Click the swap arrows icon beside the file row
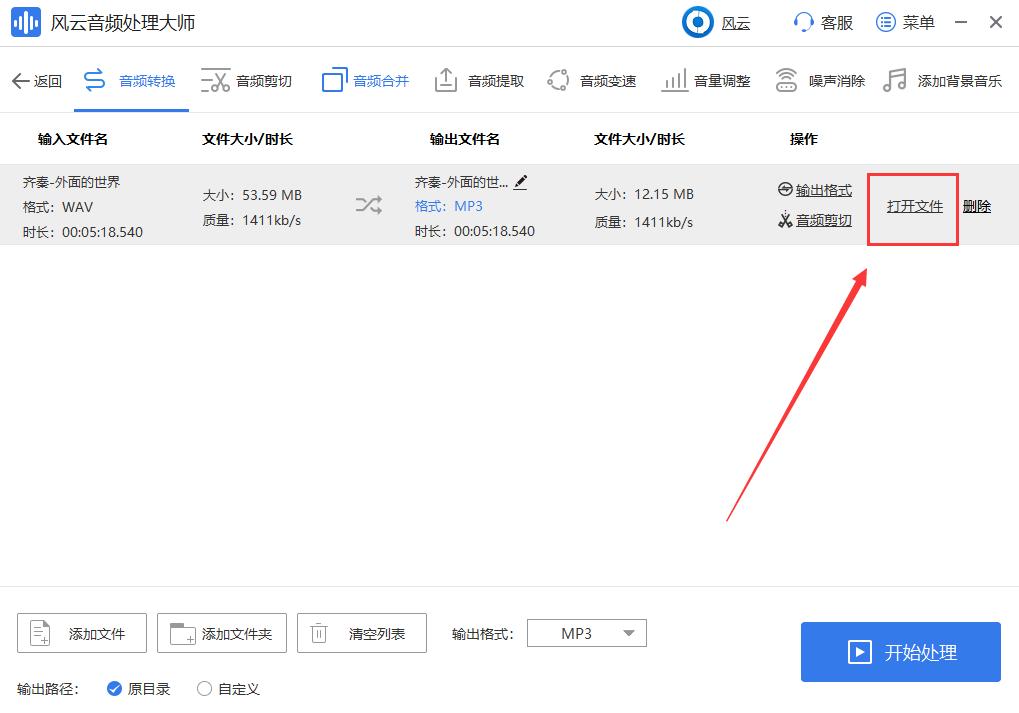Screen dimensions: 1019x713 coord(368,203)
